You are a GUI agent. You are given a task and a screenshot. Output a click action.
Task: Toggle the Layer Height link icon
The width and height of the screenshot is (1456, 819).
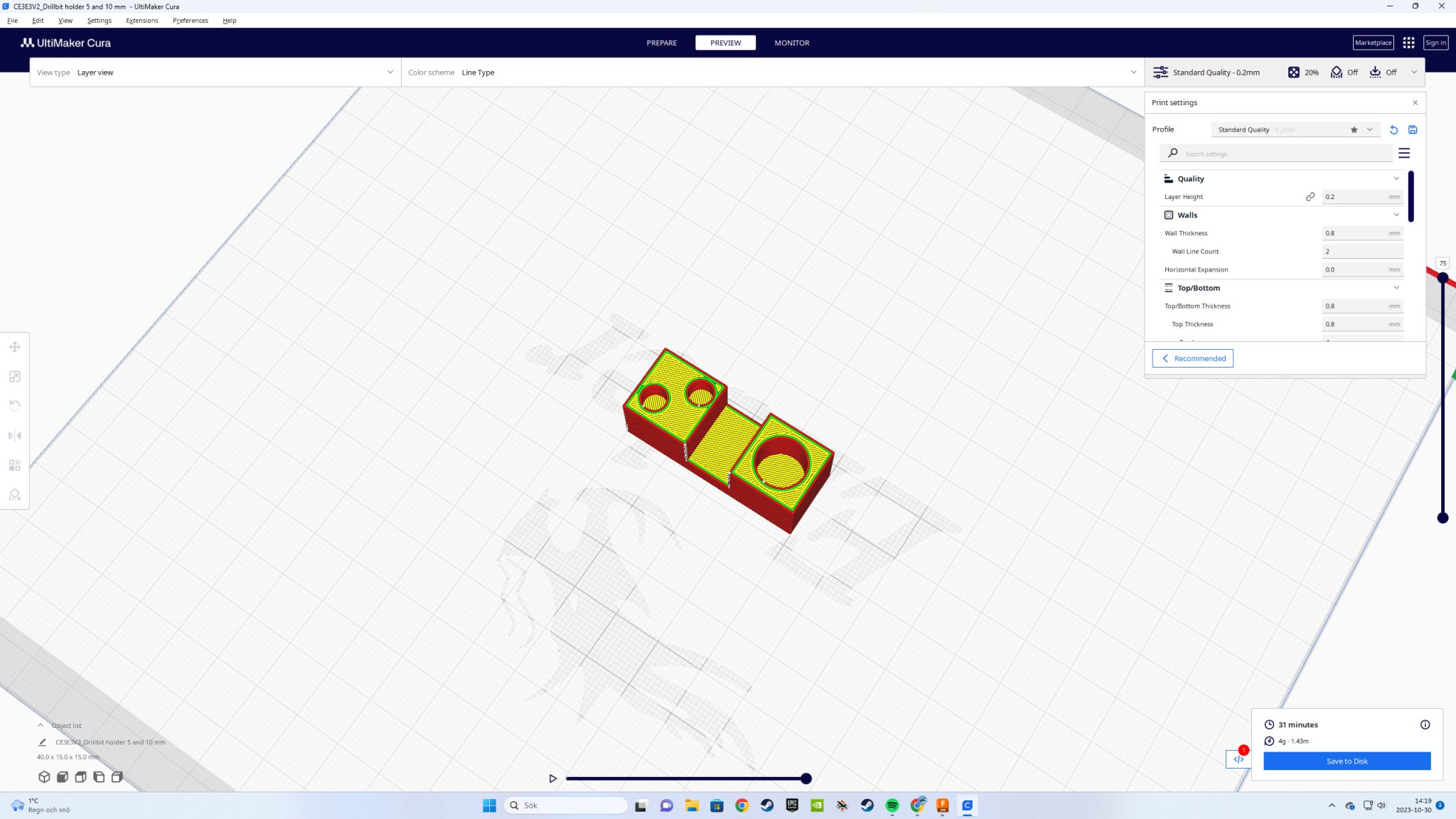(1310, 197)
